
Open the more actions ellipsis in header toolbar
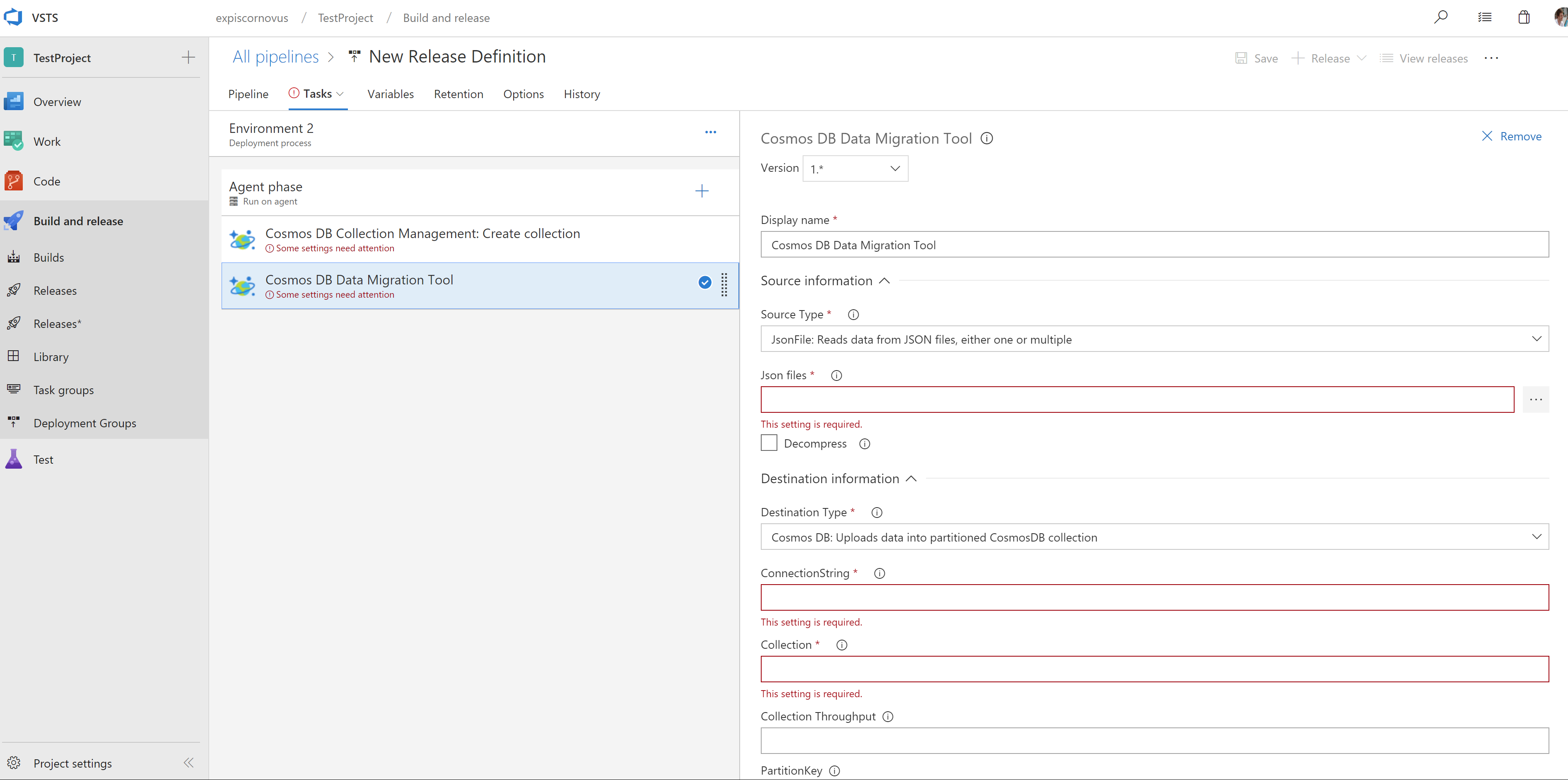pyautogui.click(x=1491, y=58)
